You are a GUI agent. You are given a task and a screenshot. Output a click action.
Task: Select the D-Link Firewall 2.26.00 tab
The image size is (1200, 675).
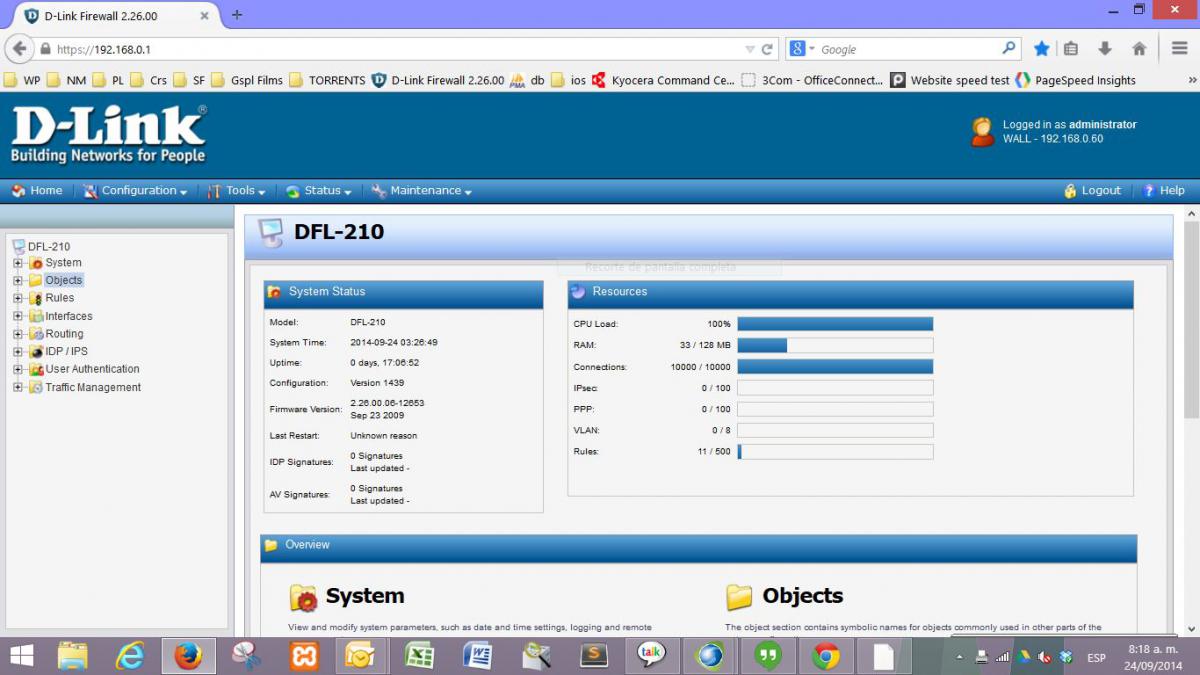[x=114, y=16]
